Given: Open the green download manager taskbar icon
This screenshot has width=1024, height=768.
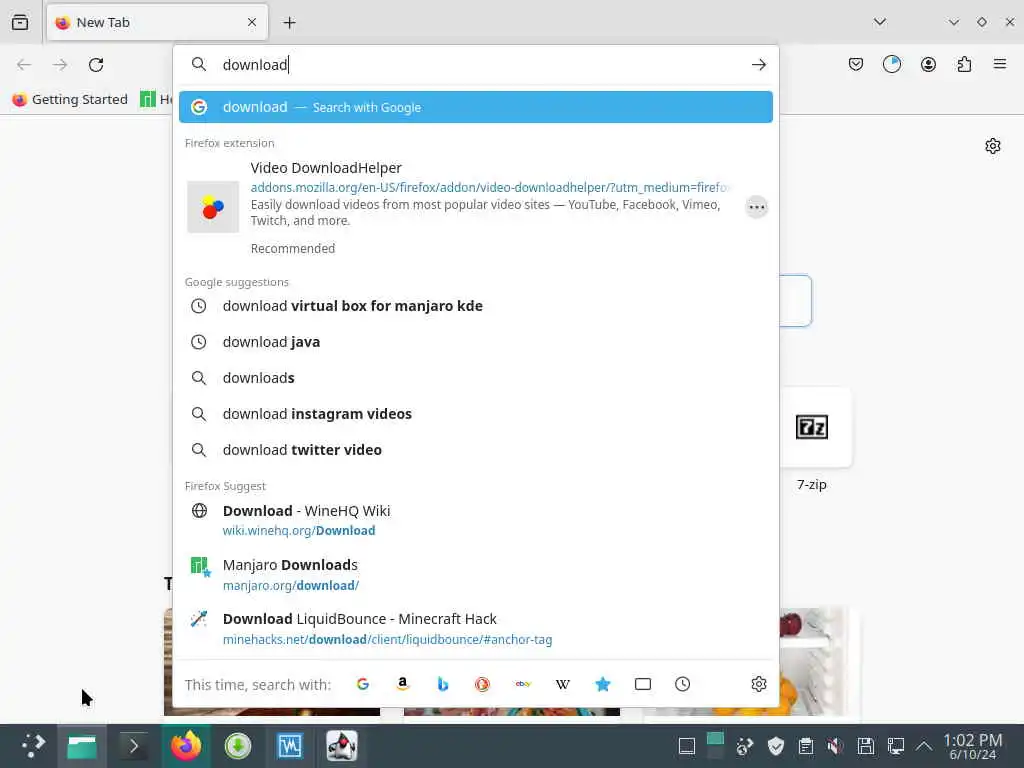Looking at the screenshot, I should coord(238,746).
